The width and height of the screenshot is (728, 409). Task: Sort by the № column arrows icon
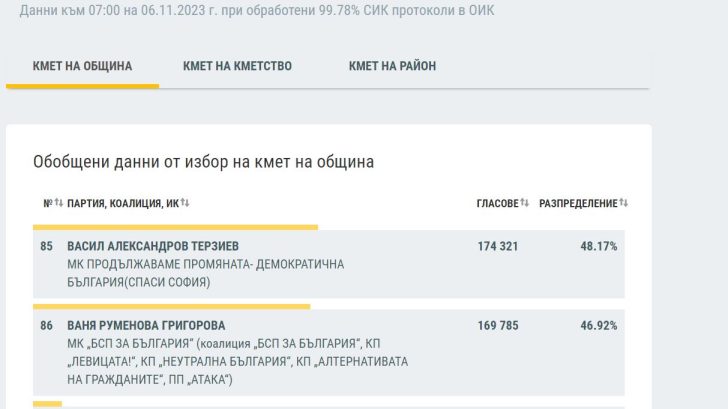pos(58,204)
